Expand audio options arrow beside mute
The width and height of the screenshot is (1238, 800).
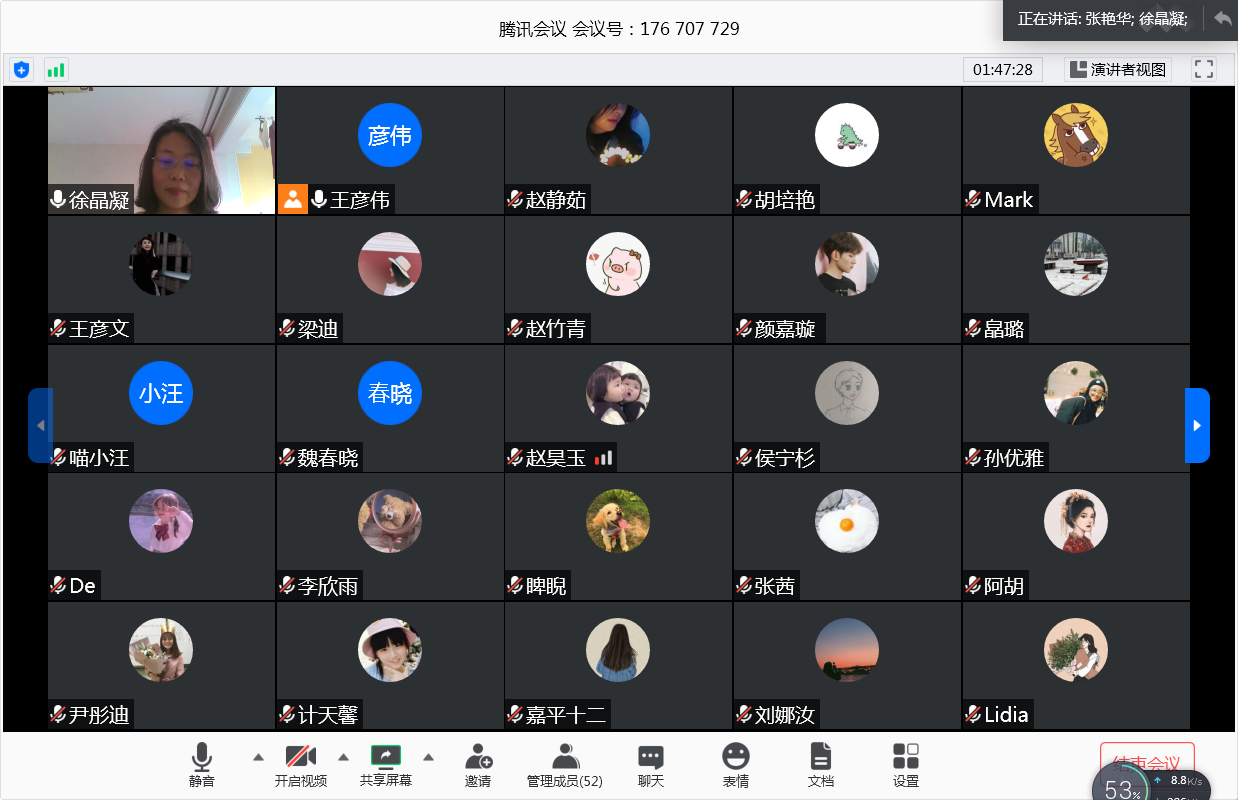(258, 756)
